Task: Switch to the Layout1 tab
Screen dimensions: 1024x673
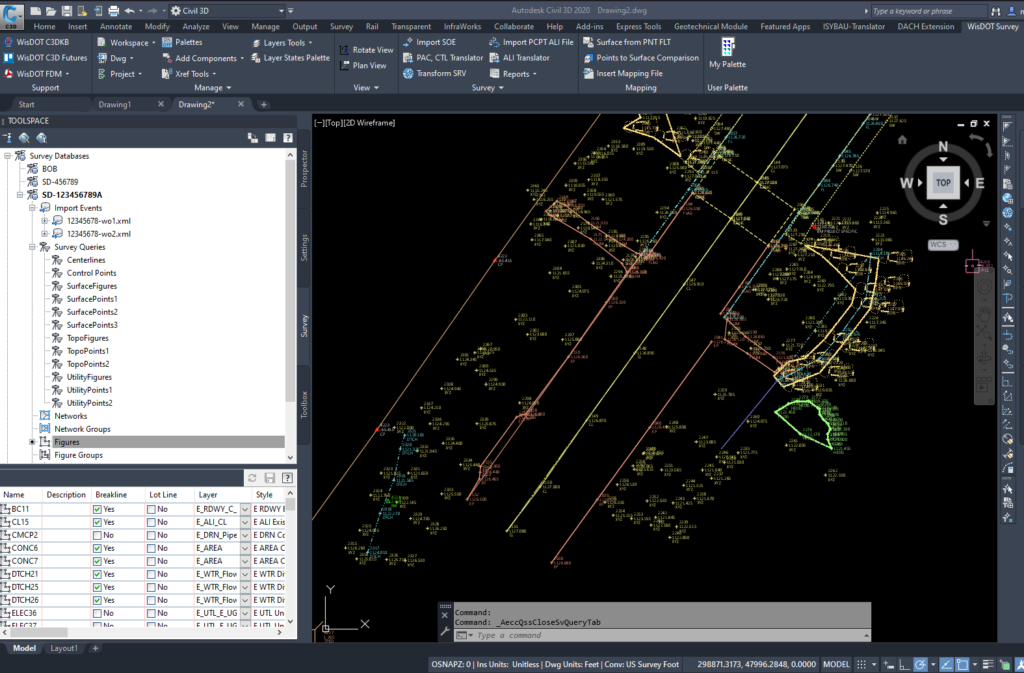Action: pos(64,648)
